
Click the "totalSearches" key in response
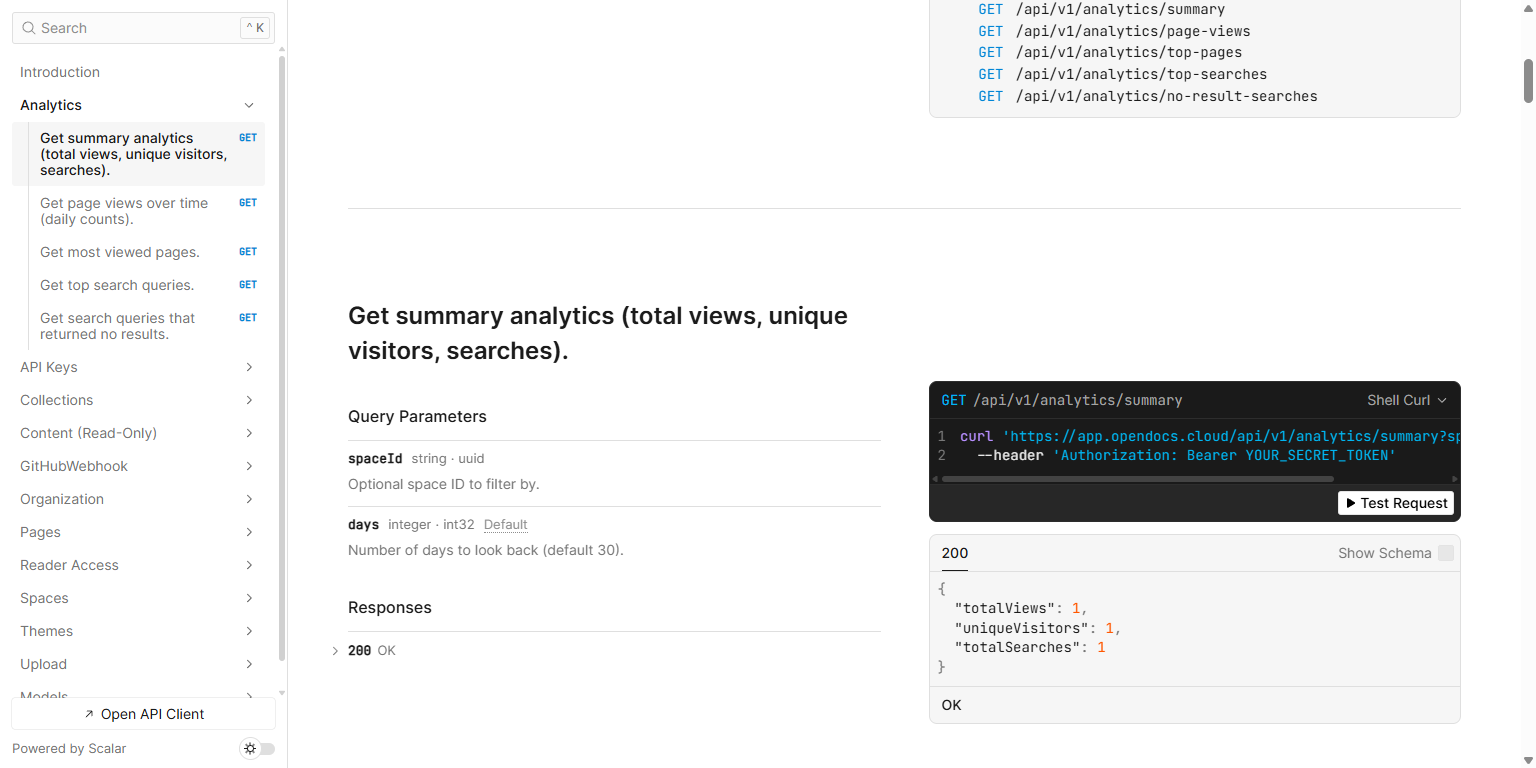pos(1018,647)
